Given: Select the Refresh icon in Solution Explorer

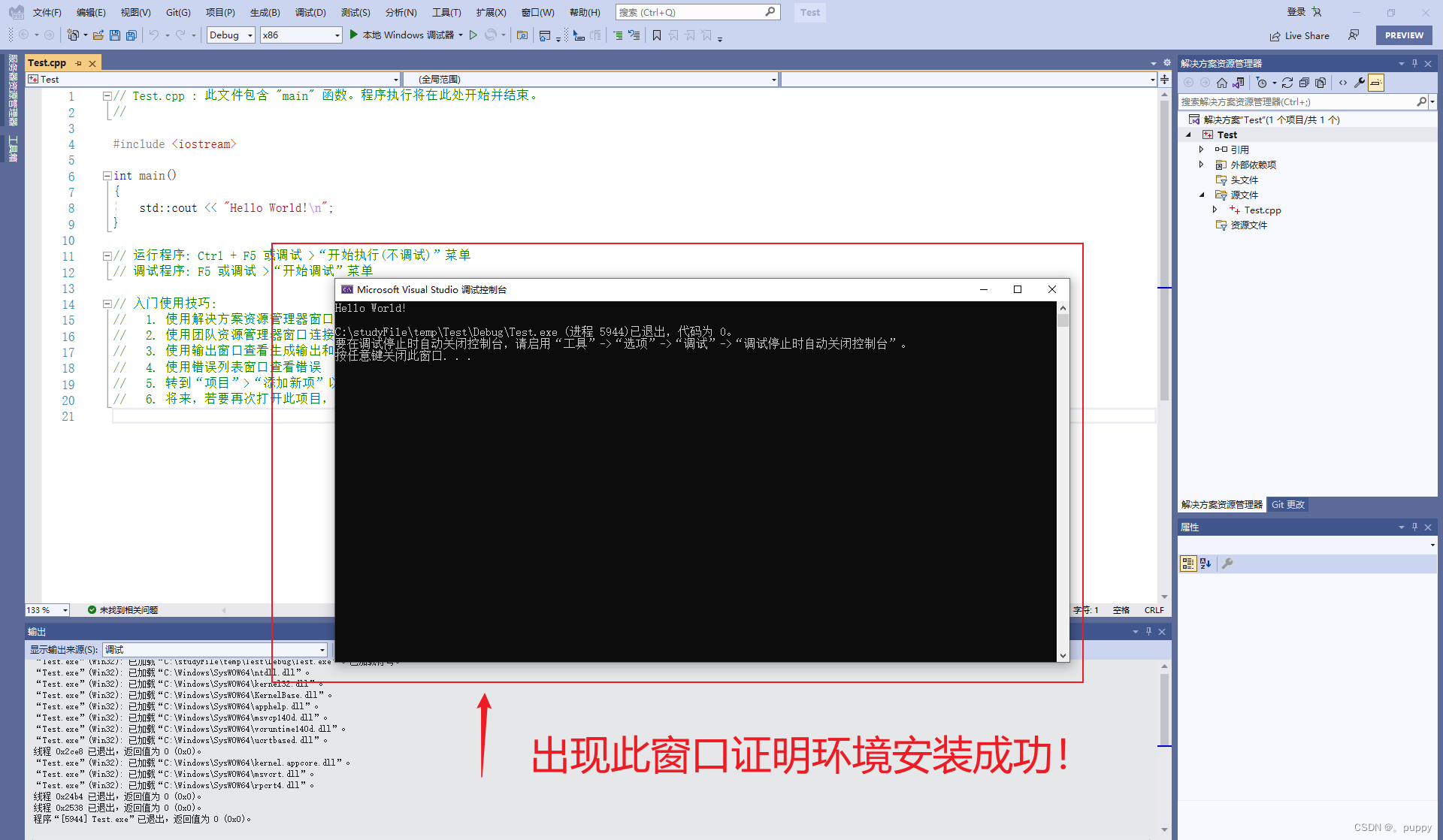Looking at the screenshot, I should [1287, 83].
